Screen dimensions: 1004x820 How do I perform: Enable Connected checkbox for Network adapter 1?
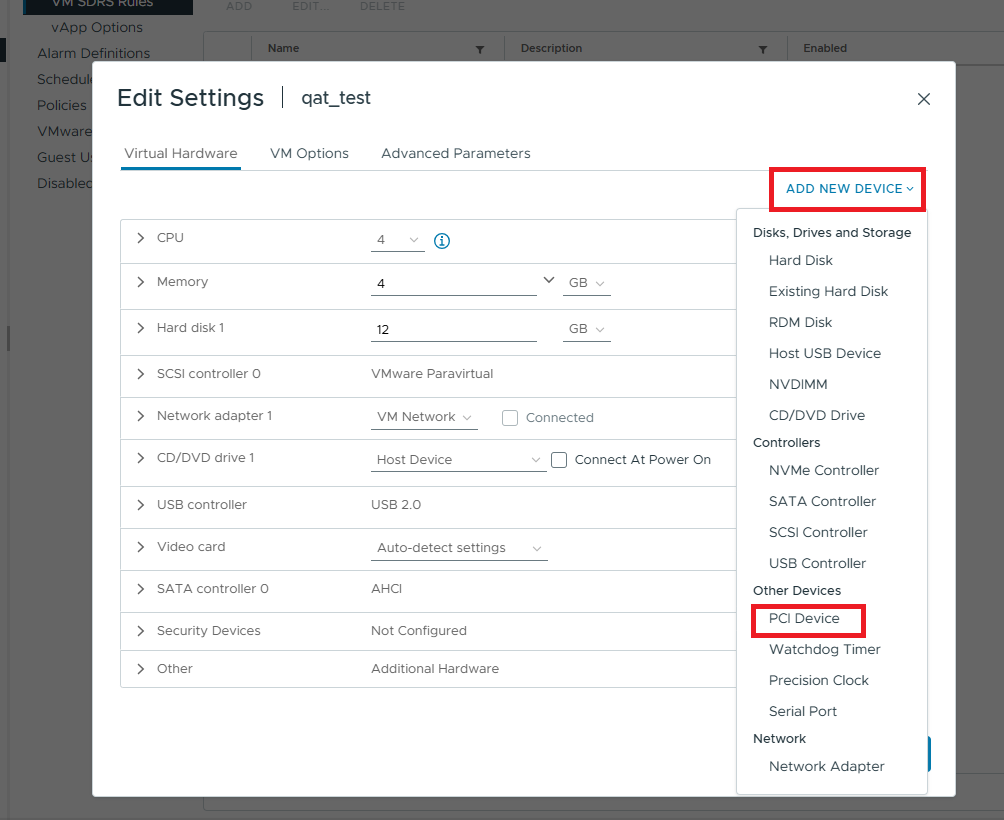[510, 418]
